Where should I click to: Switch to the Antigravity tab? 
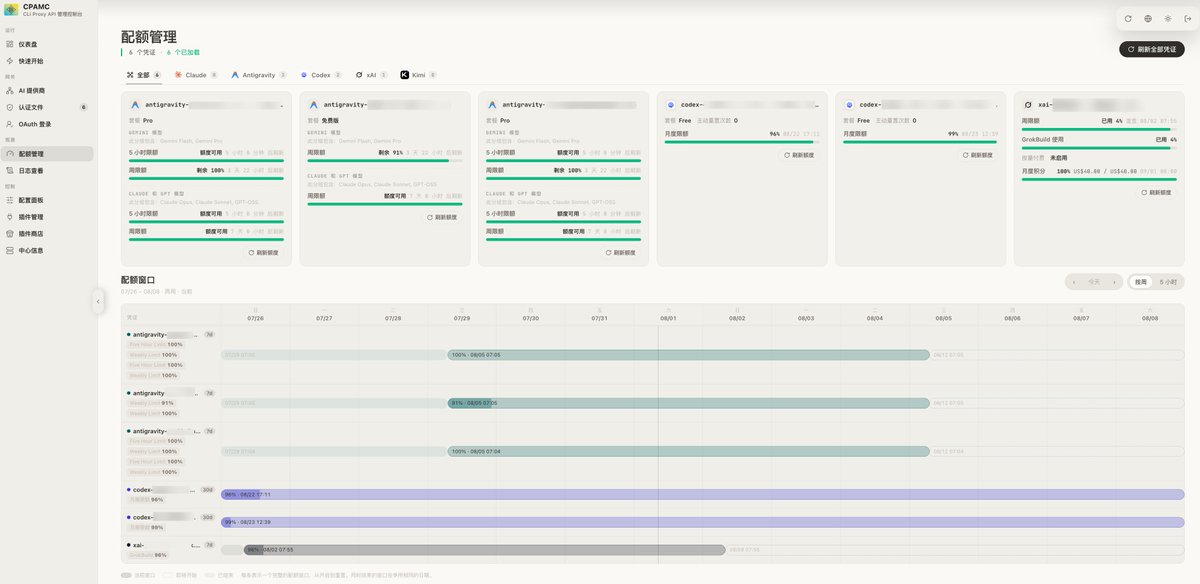coord(259,75)
